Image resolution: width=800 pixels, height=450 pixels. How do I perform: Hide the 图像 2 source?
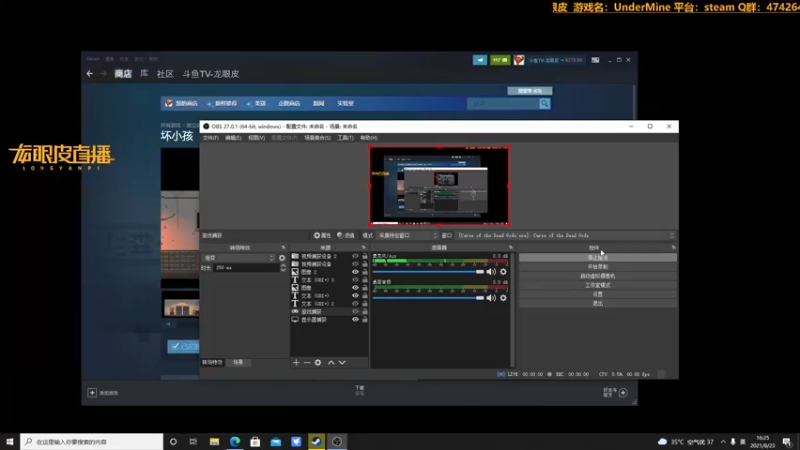[x=355, y=272]
